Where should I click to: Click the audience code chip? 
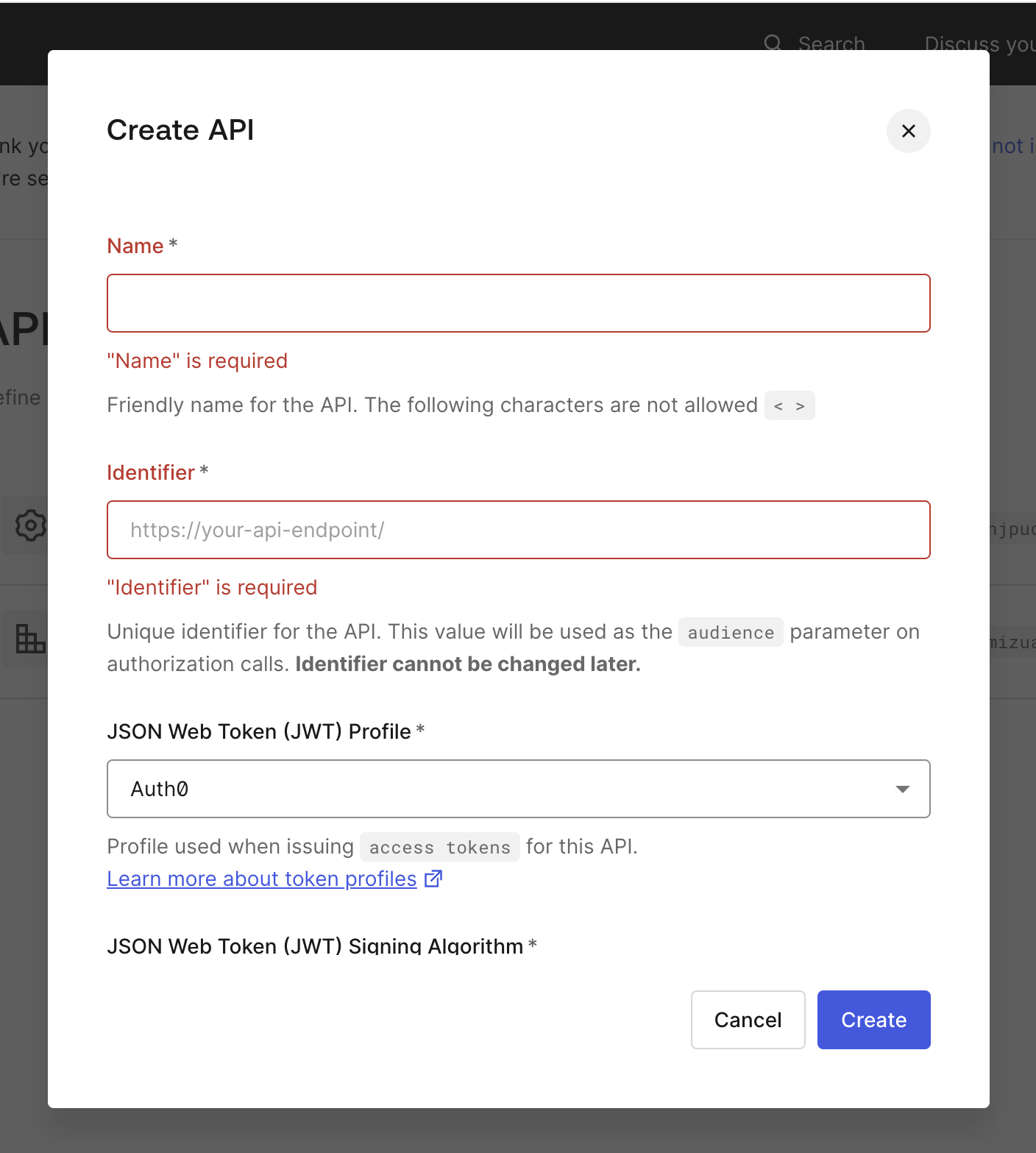tap(730, 632)
